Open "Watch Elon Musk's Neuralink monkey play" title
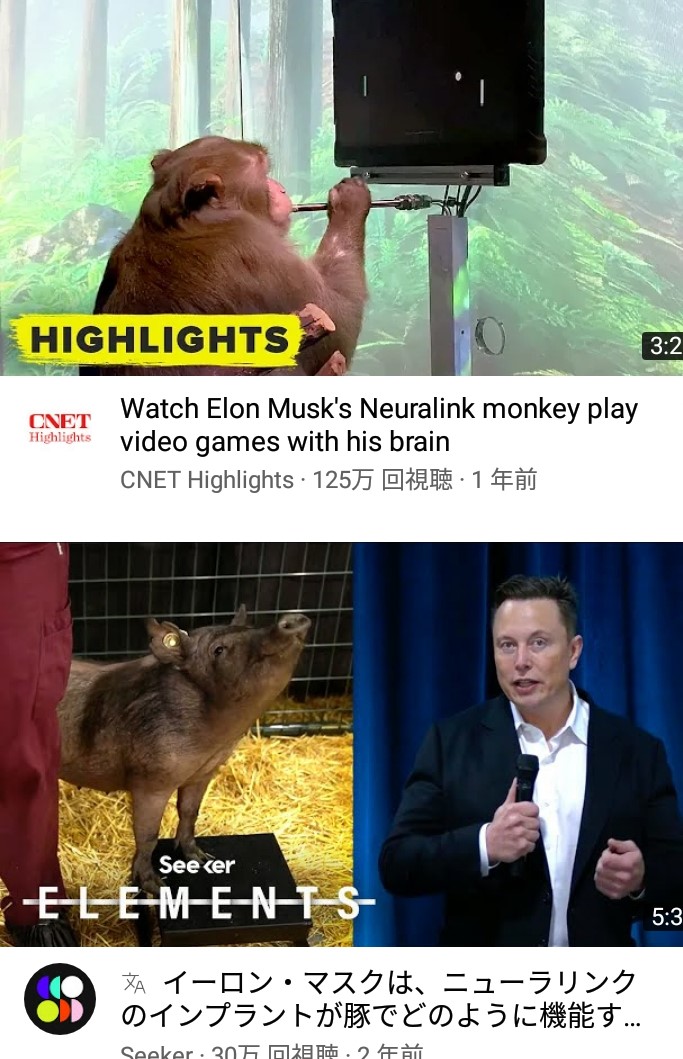The image size is (683, 1059). pyautogui.click(x=379, y=425)
